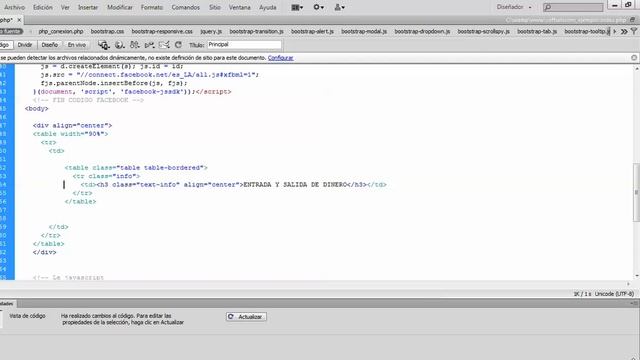Open related file bootstrap-modal.js
The width and height of the screenshot is (640, 360).
click(x=364, y=31)
